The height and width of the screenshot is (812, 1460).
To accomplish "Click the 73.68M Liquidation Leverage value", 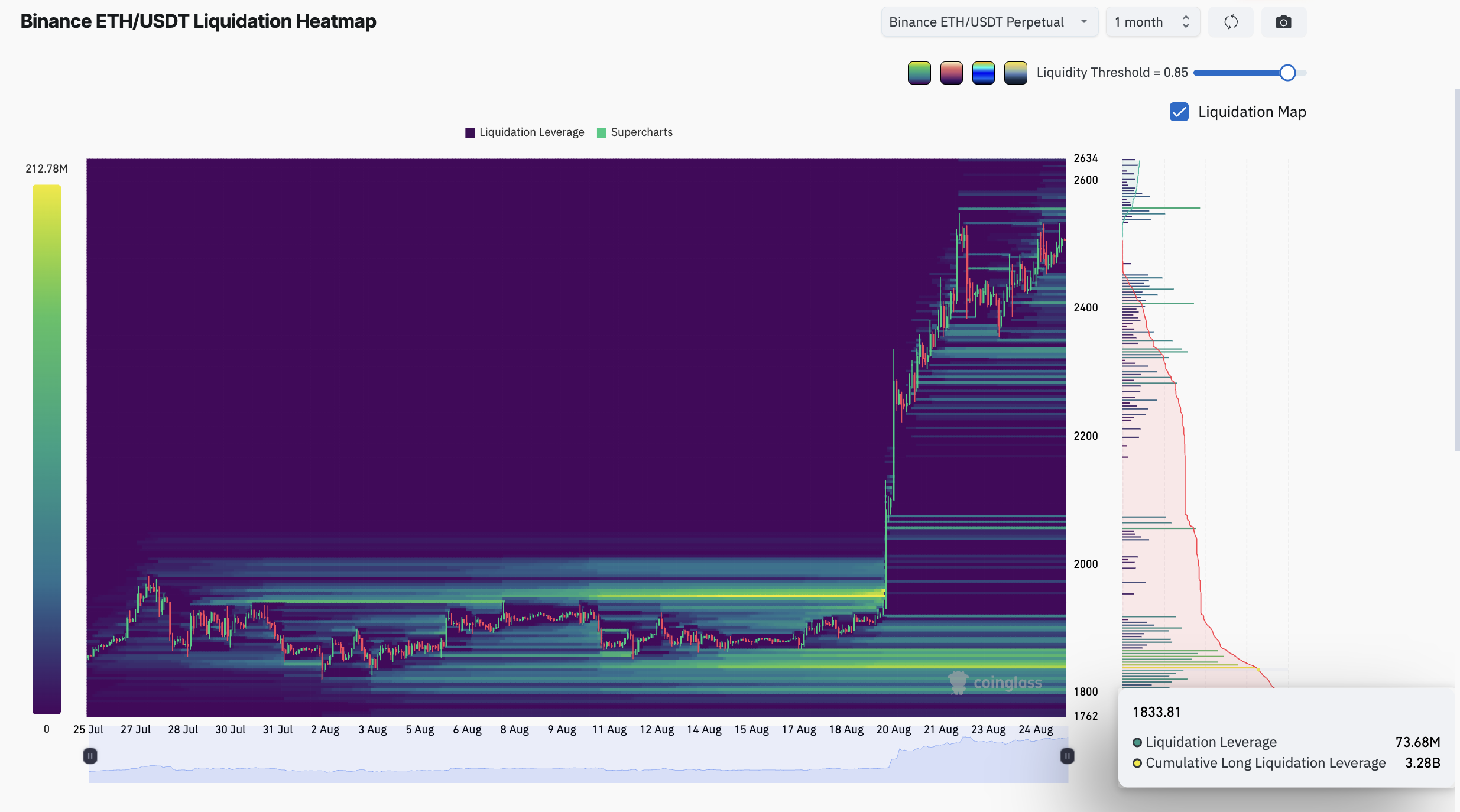I will click(x=1417, y=742).
